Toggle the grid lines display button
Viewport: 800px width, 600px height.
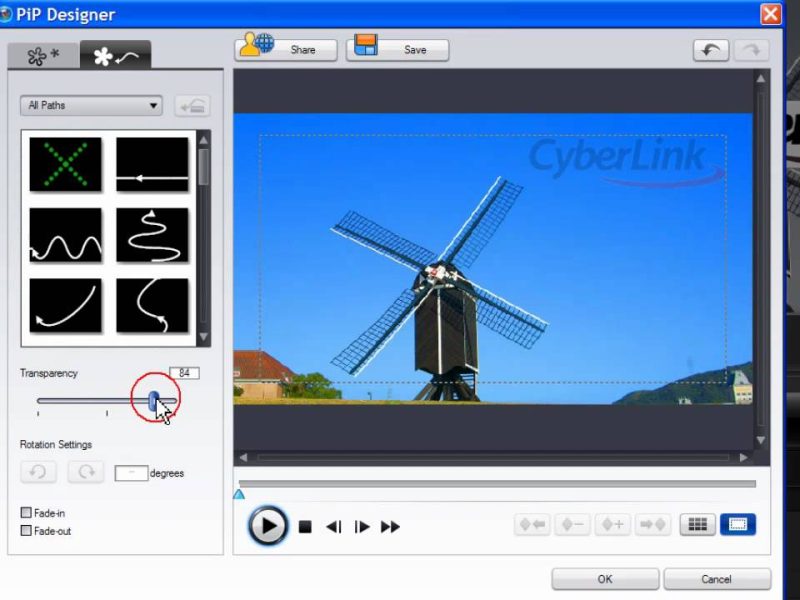pyautogui.click(x=697, y=524)
